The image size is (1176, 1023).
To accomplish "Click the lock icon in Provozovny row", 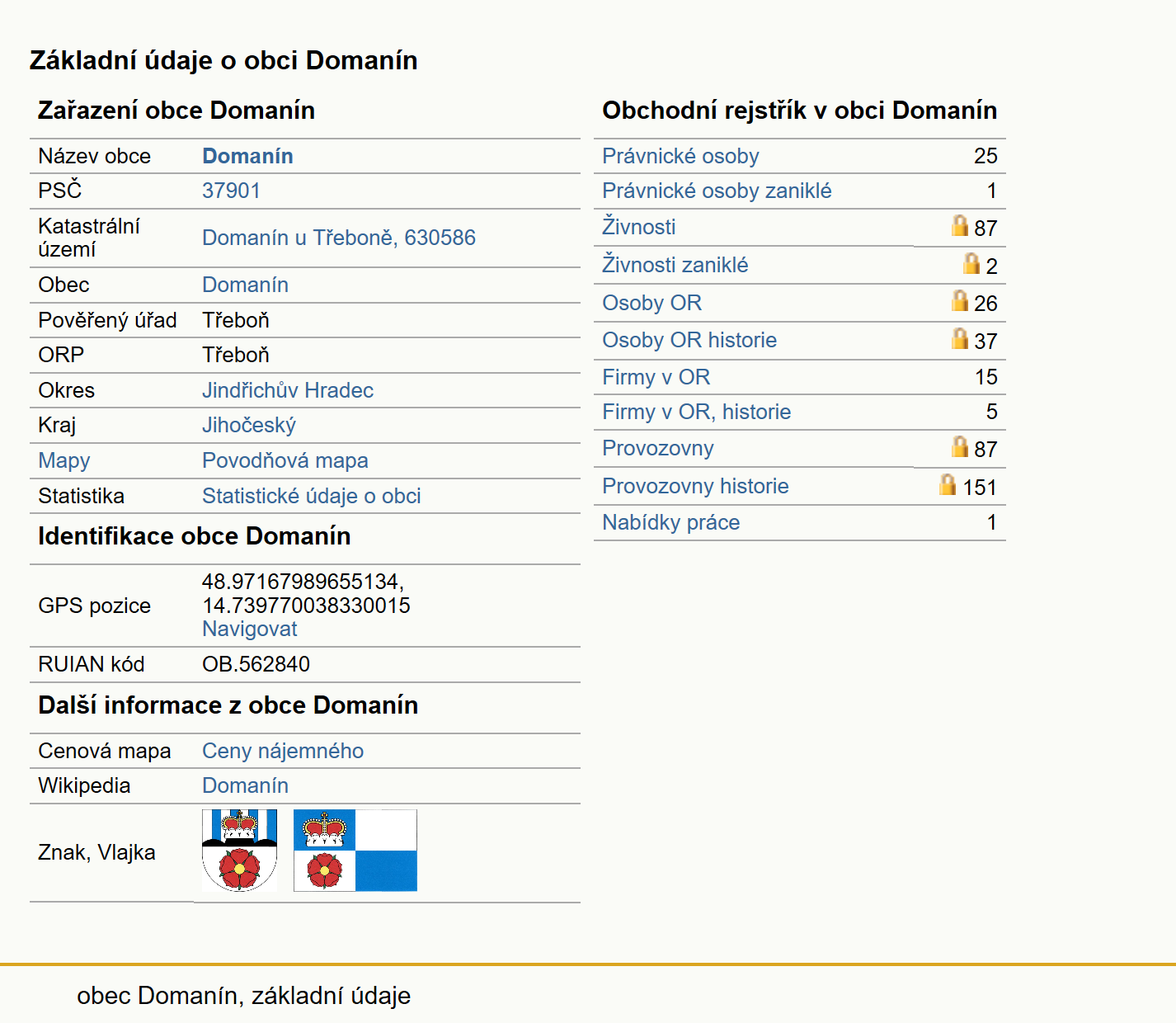I will coord(959,446).
